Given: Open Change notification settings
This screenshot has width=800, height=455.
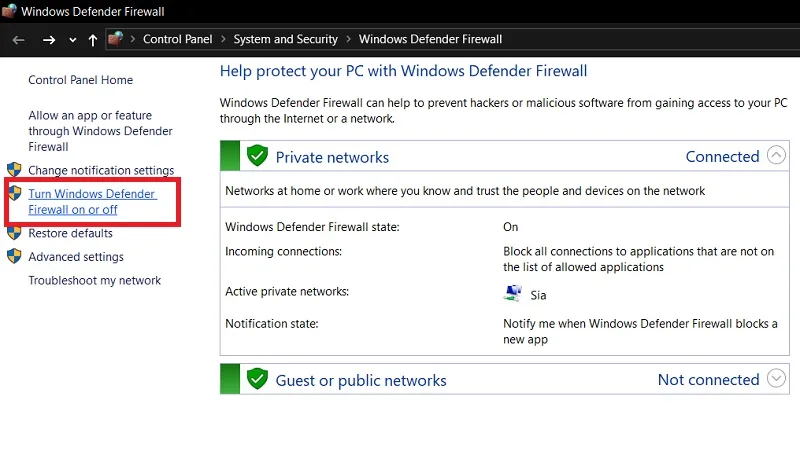Looking at the screenshot, I should point(101,170).
